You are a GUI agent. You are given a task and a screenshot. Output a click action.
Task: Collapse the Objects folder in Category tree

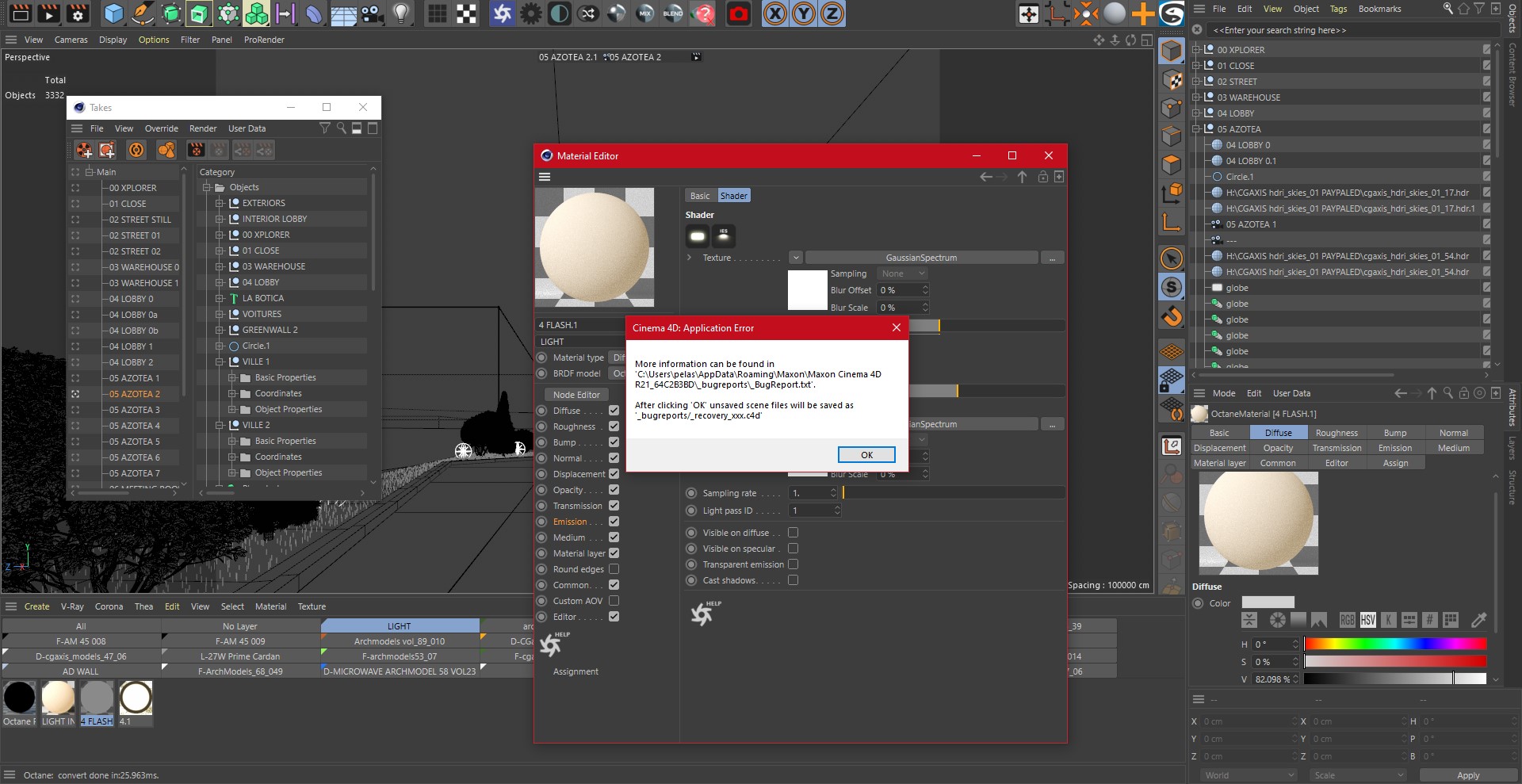(x=207, y=188)
